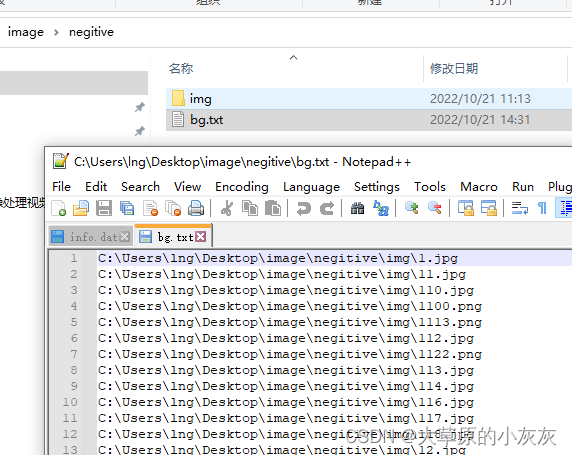572x455 pixels.
Task: Click the Save All toolbar icon
Action: 127,208
